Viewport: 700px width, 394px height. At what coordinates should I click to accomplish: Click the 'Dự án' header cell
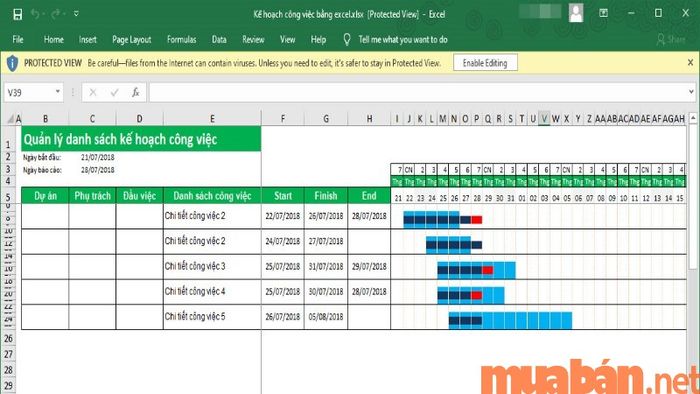pos(45,196)
